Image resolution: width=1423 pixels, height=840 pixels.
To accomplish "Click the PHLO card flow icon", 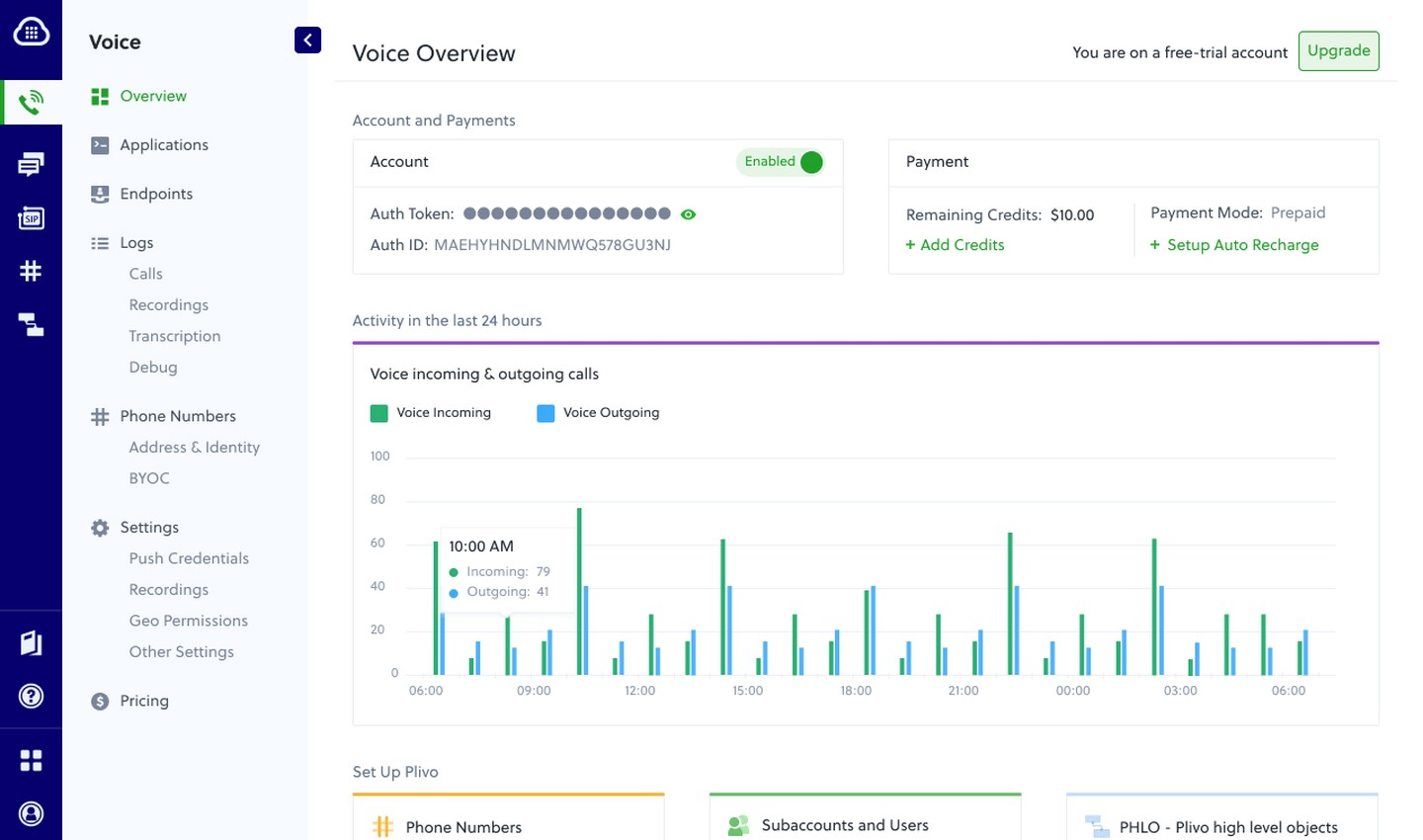I will pyautogui.click(x=1097, y=826).
